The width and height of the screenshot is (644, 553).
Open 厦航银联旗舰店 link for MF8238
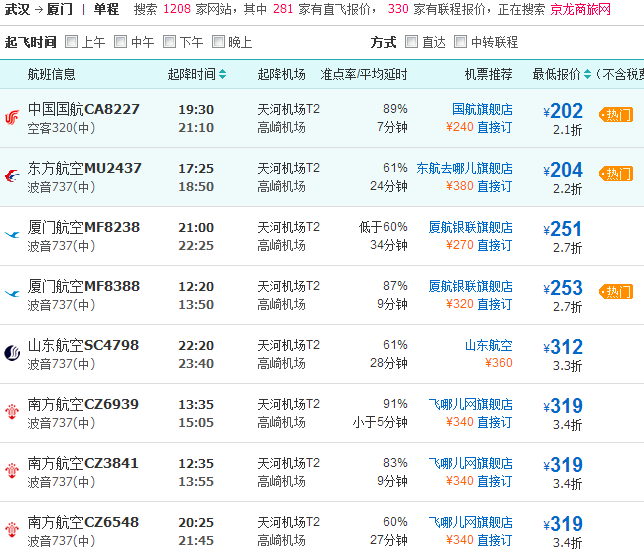tap(470, 227)
